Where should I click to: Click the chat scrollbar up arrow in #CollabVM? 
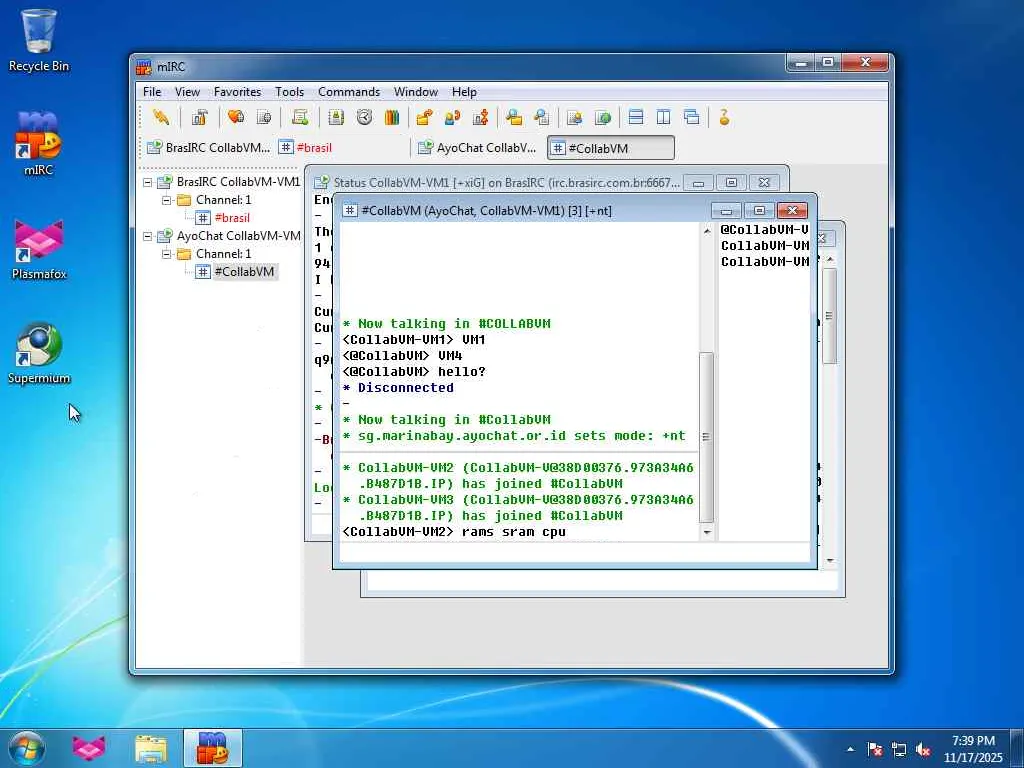707,231
